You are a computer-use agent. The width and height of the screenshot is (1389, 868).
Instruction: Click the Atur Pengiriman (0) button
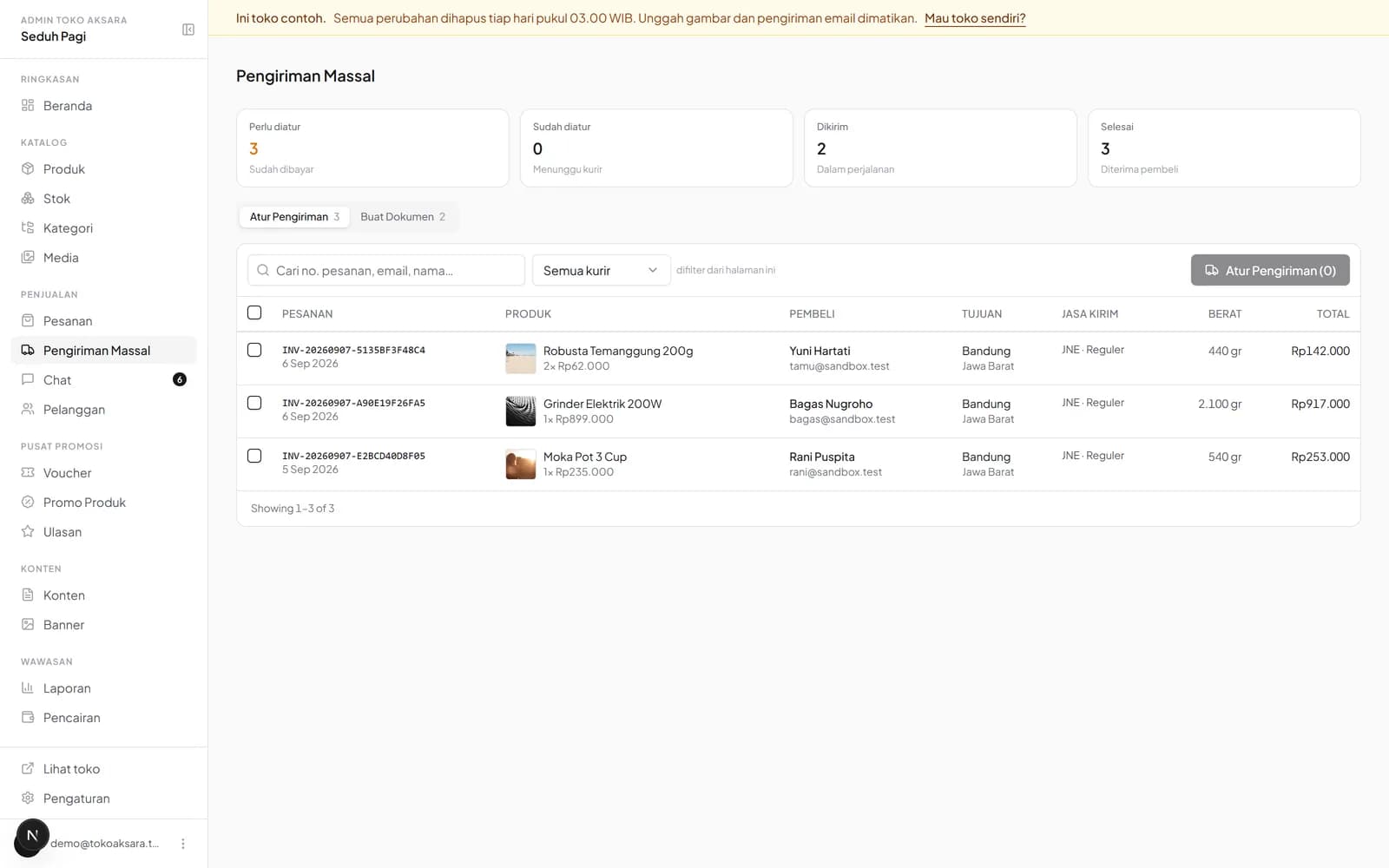tap(1270, 270)
